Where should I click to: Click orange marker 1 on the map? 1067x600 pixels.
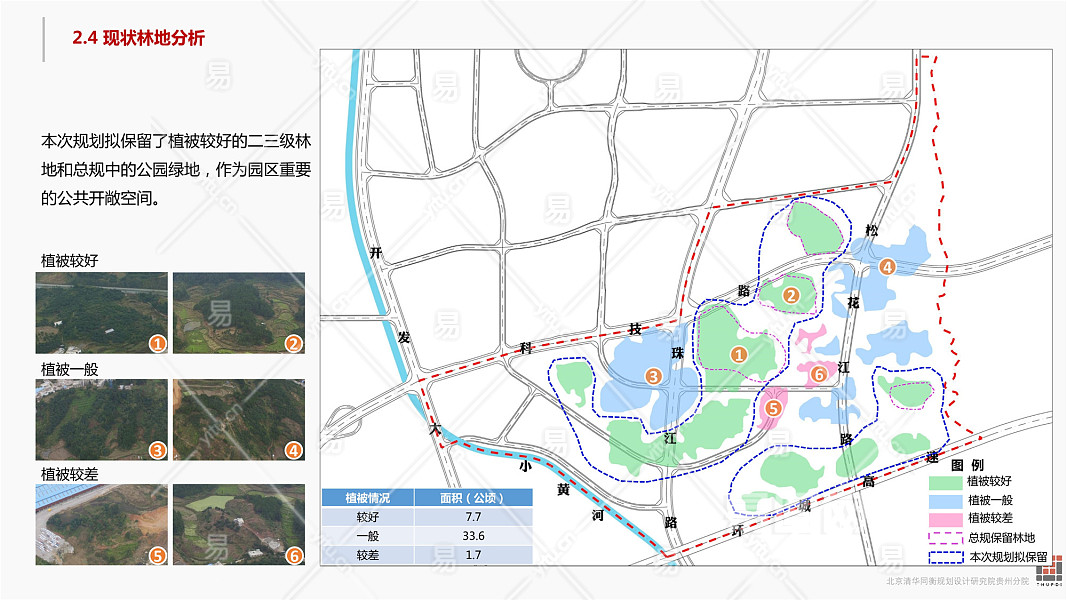[x=739, y=354]
